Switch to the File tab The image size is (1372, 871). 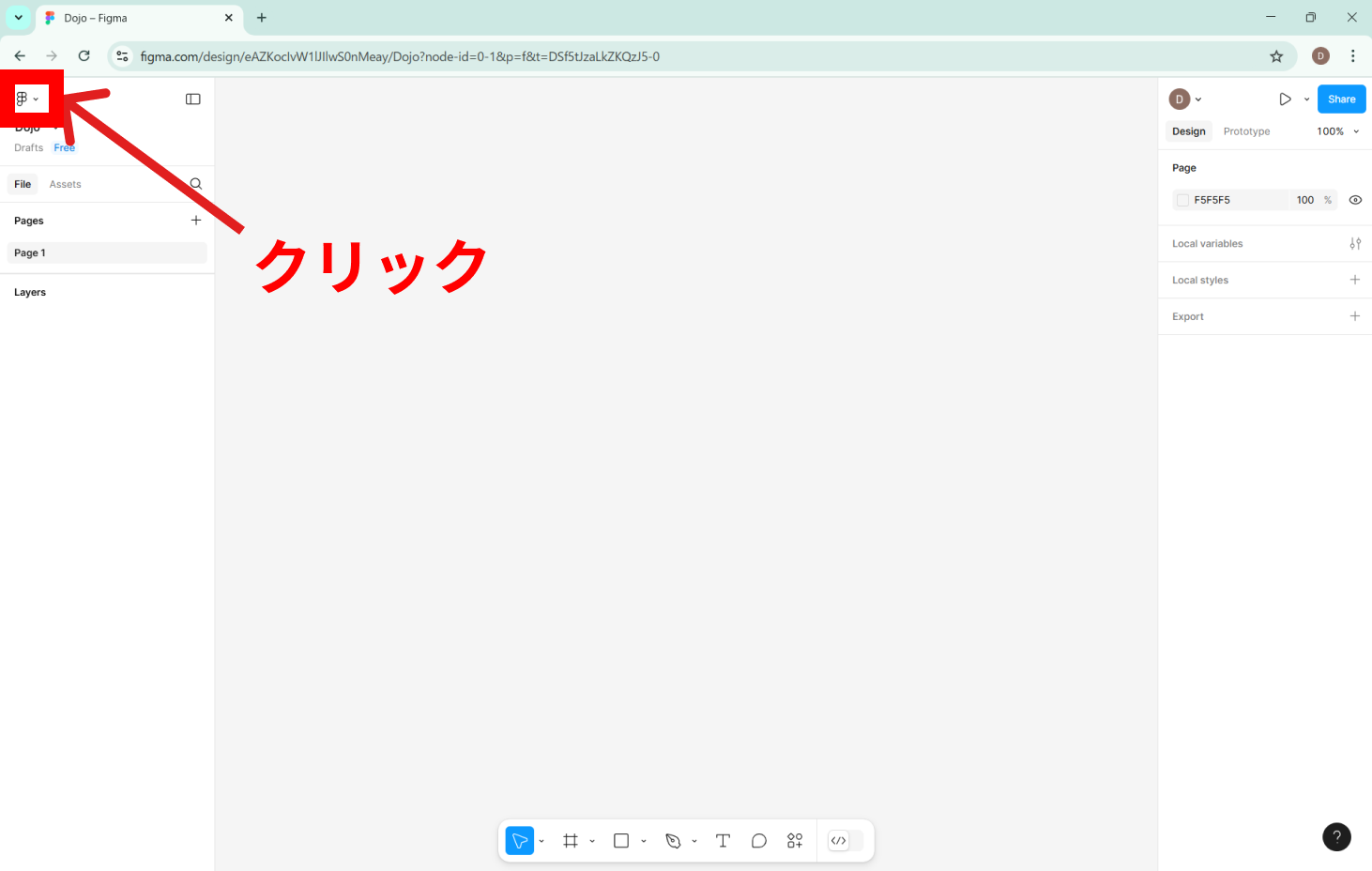(23, 184)
